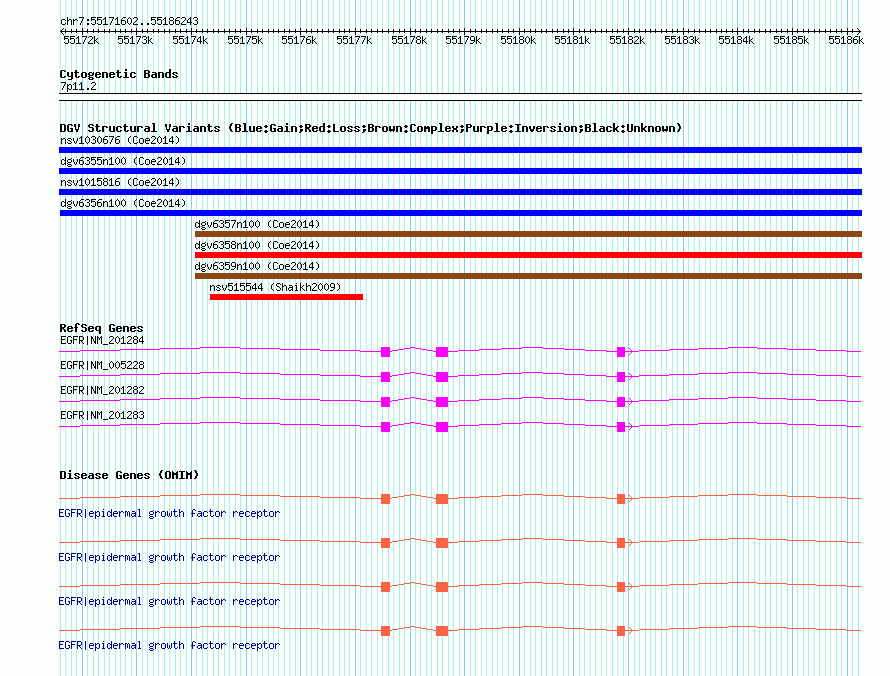Click the dgv6357n100 brown complex variant bar
890x676 pixels.
(x=528, y=234)
